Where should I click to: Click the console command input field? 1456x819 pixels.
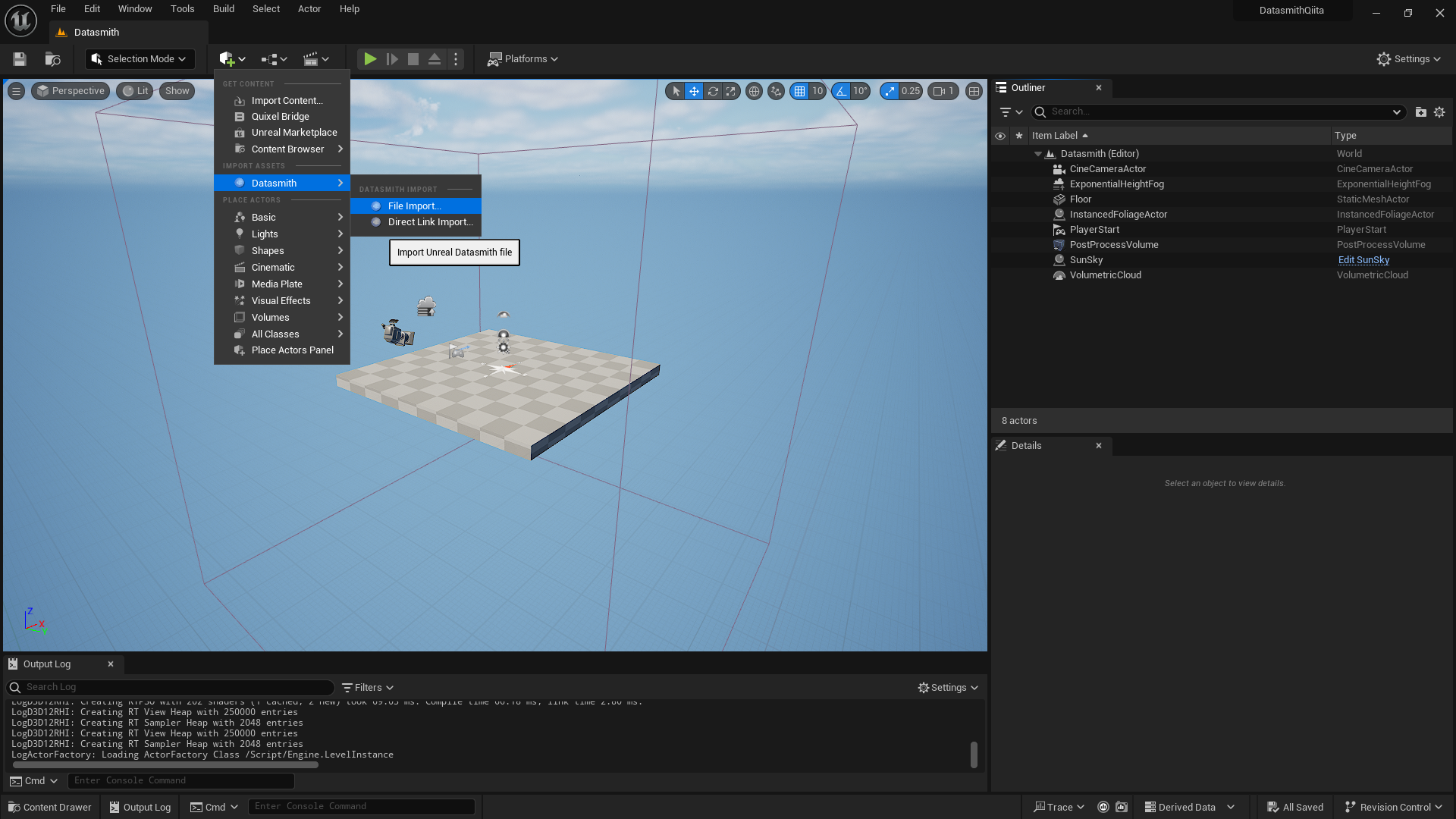180,780
